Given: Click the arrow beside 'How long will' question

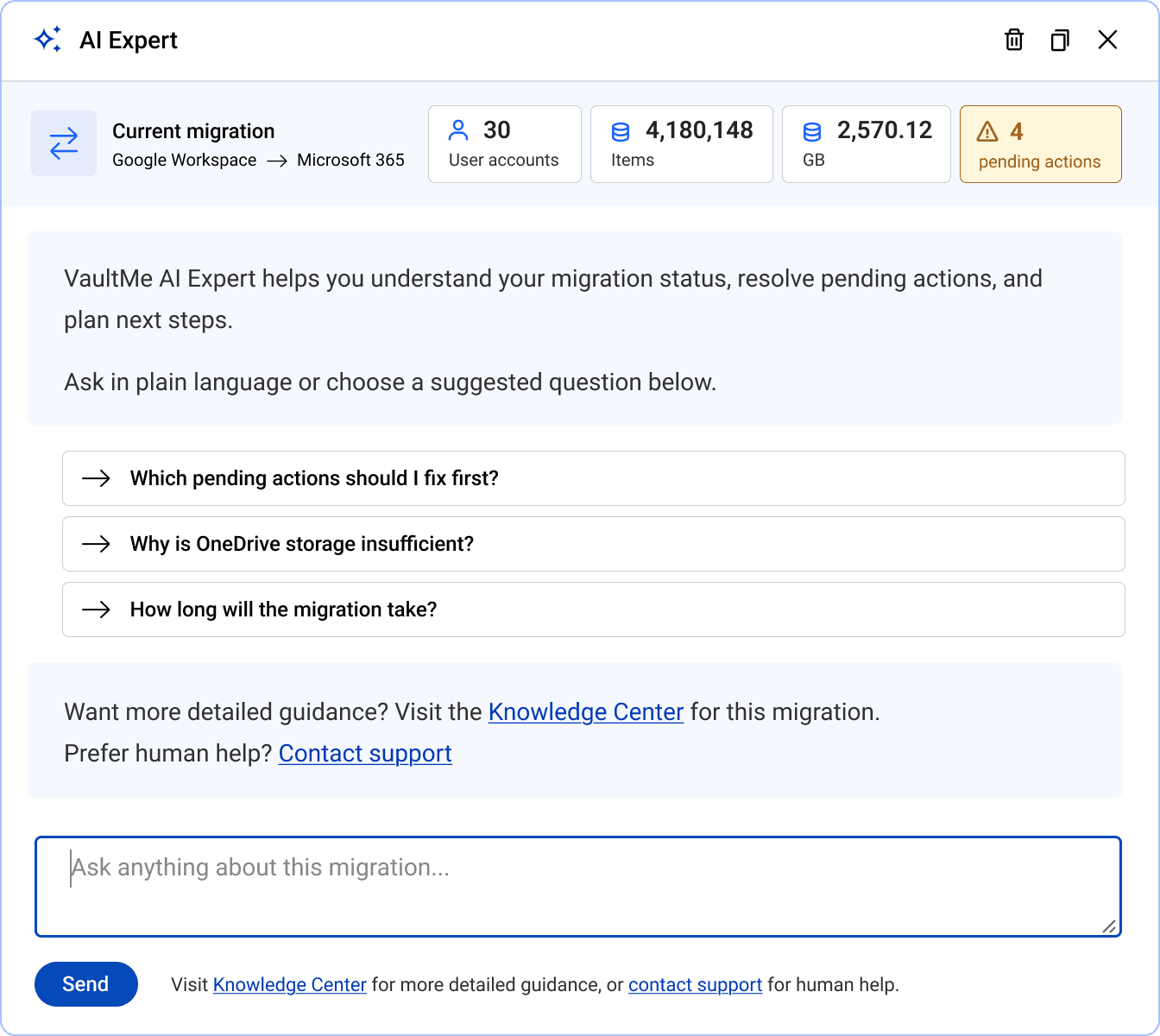Looking at the screenshot, I should click(x=96, y=610).
